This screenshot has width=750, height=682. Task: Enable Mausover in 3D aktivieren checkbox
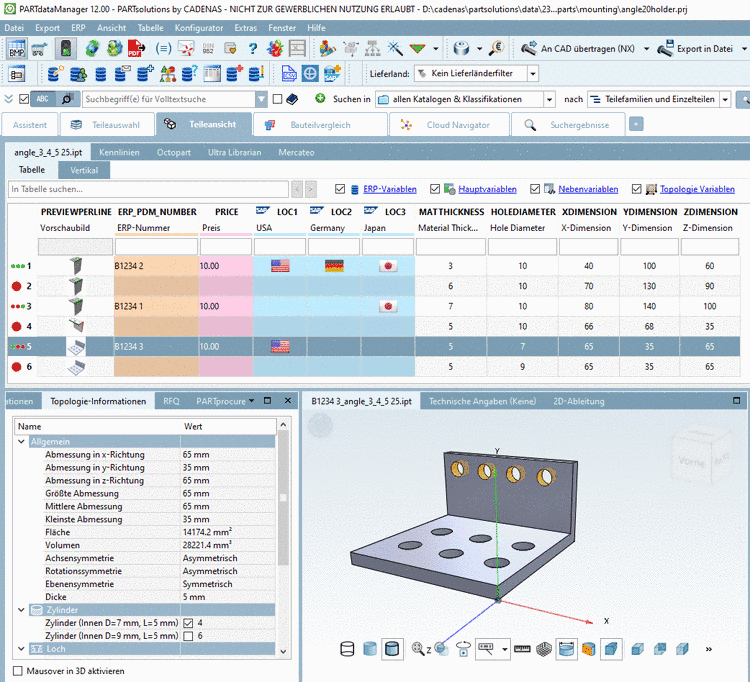click(x=18, y=671)
